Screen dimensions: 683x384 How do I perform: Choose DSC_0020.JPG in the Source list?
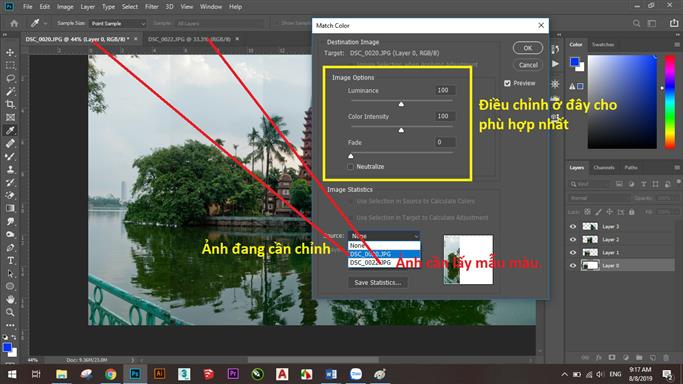click(384, 254)
